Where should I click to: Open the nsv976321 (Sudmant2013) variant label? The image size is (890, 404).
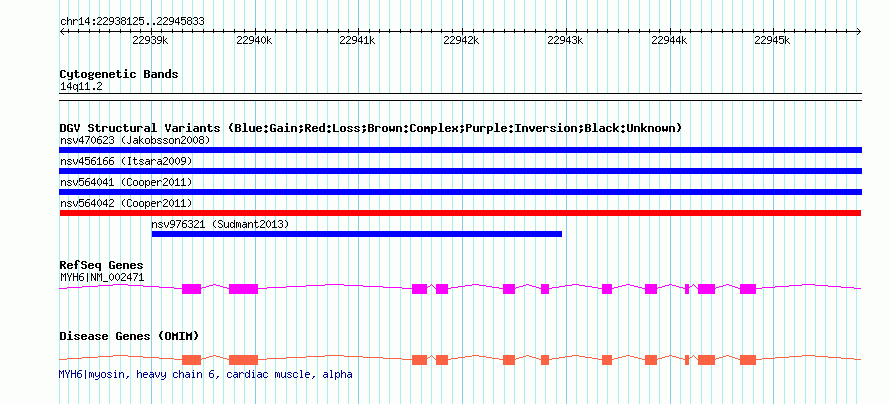220,224
